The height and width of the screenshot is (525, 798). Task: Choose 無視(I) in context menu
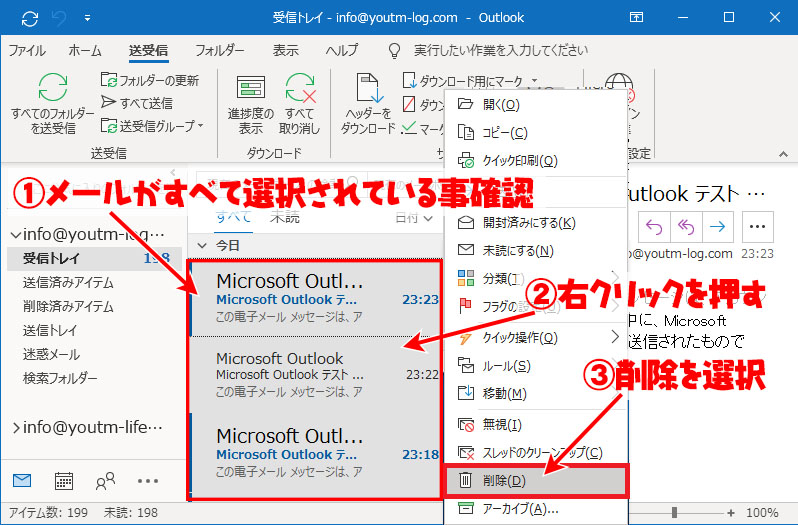coord(535,424)
